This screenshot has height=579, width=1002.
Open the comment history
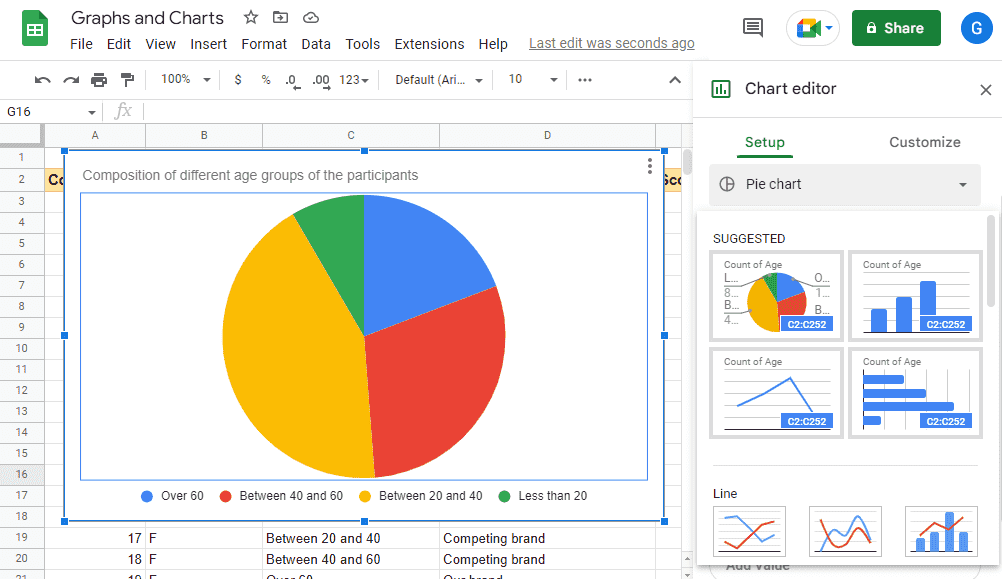click(752, 28)
